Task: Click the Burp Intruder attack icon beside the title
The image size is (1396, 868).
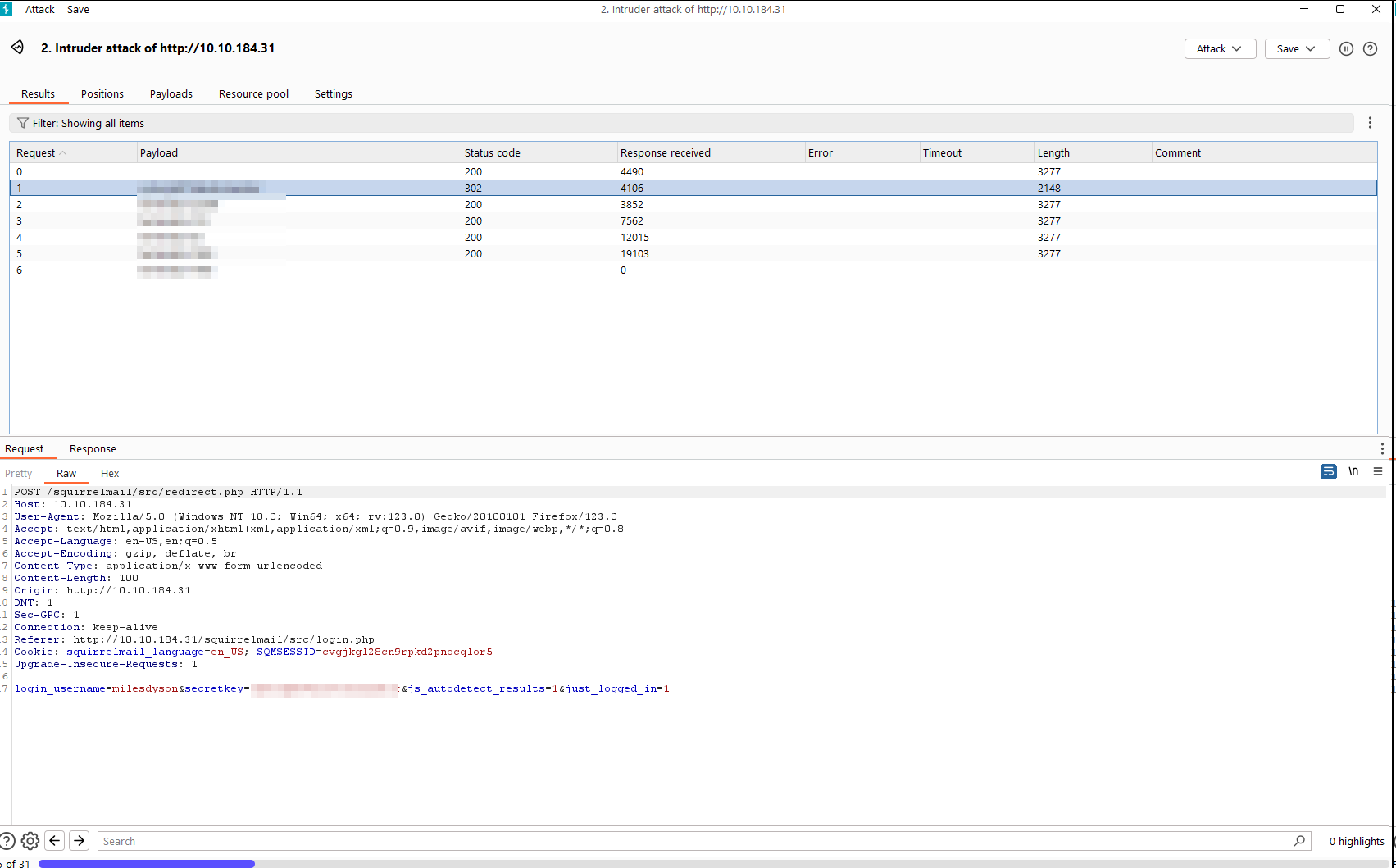Action: (17, 48)
